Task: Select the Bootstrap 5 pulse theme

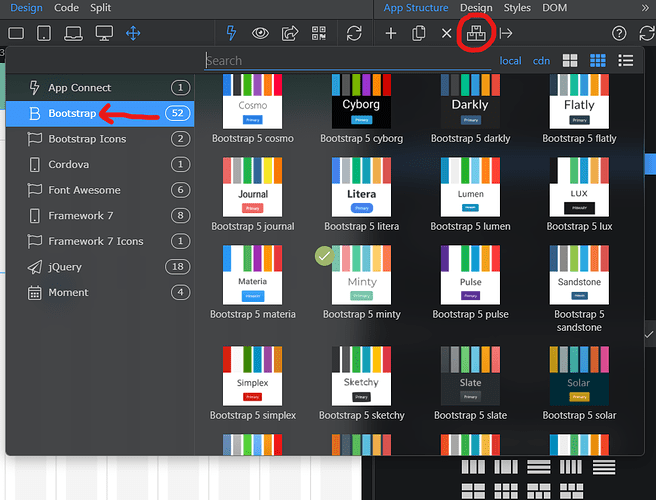Action: coord(470,275)
